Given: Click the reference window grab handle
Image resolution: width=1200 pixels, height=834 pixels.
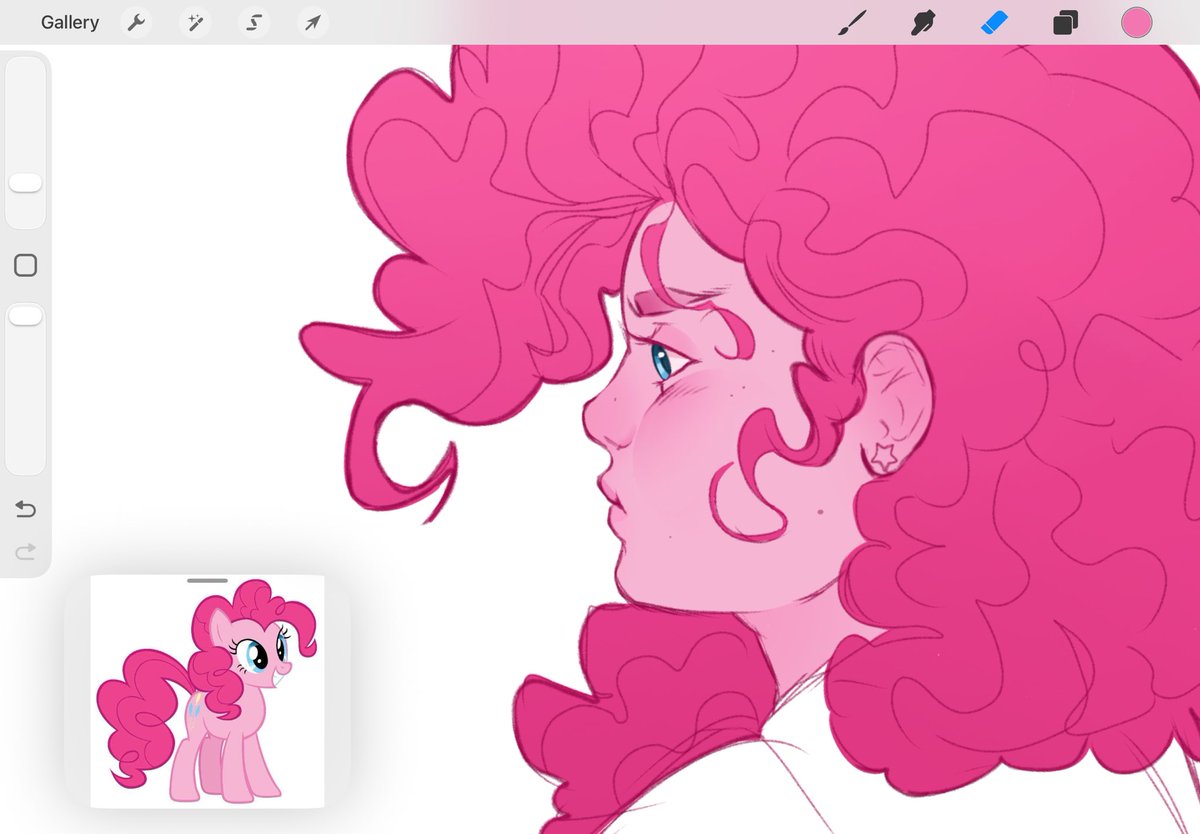Looking at the screenshot, I should pos(207,580).
